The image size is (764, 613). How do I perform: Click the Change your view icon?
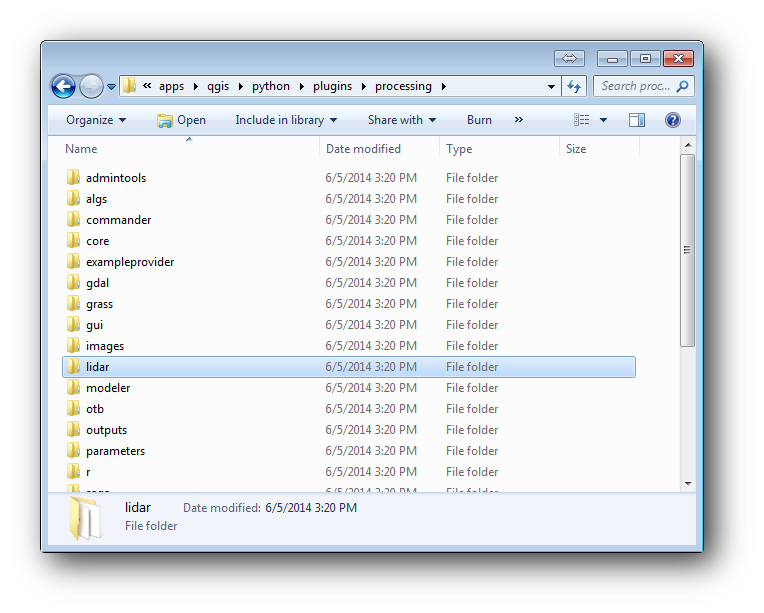[x=582, y=120]
